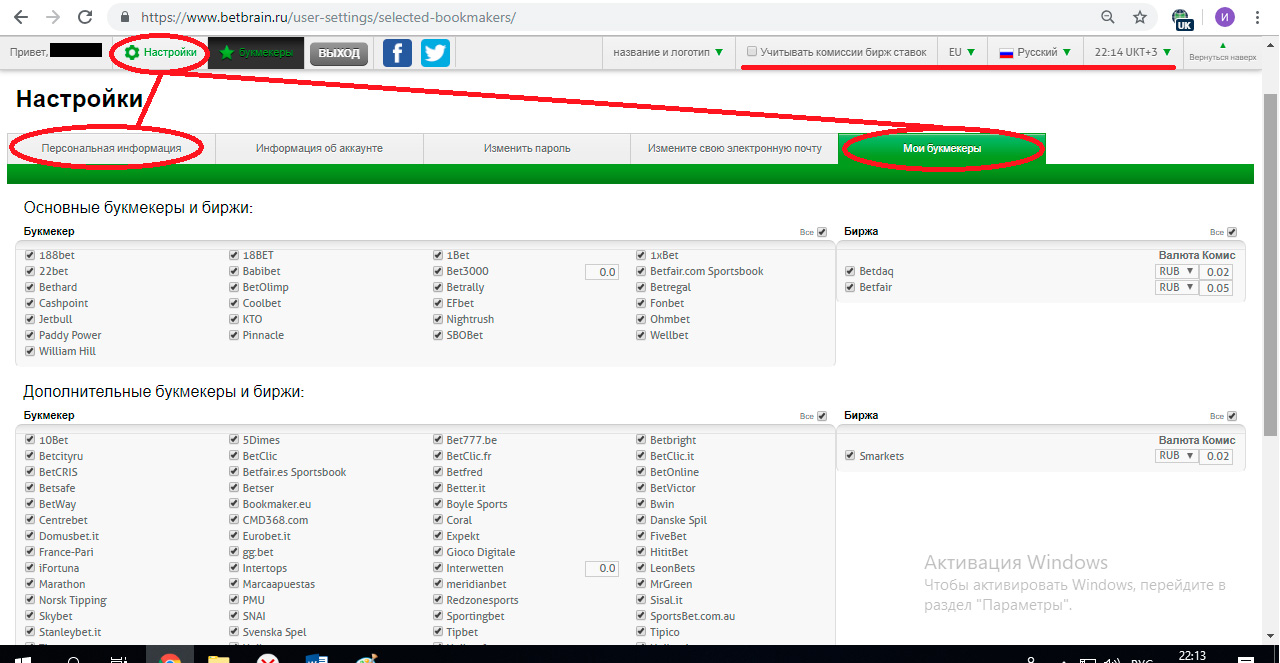
Task: Open the Chrome profile avatar
Action: 1225,17
